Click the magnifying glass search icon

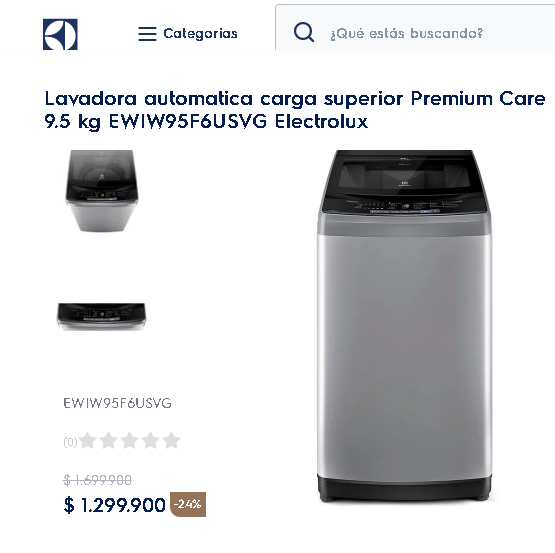(x=304, y=33)
